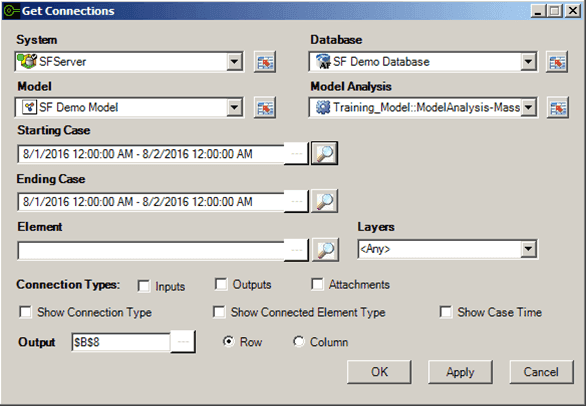This screenshot has height=406, width=586.
Task: Enable the Attachments connection type checkbox
Action: 317,284
